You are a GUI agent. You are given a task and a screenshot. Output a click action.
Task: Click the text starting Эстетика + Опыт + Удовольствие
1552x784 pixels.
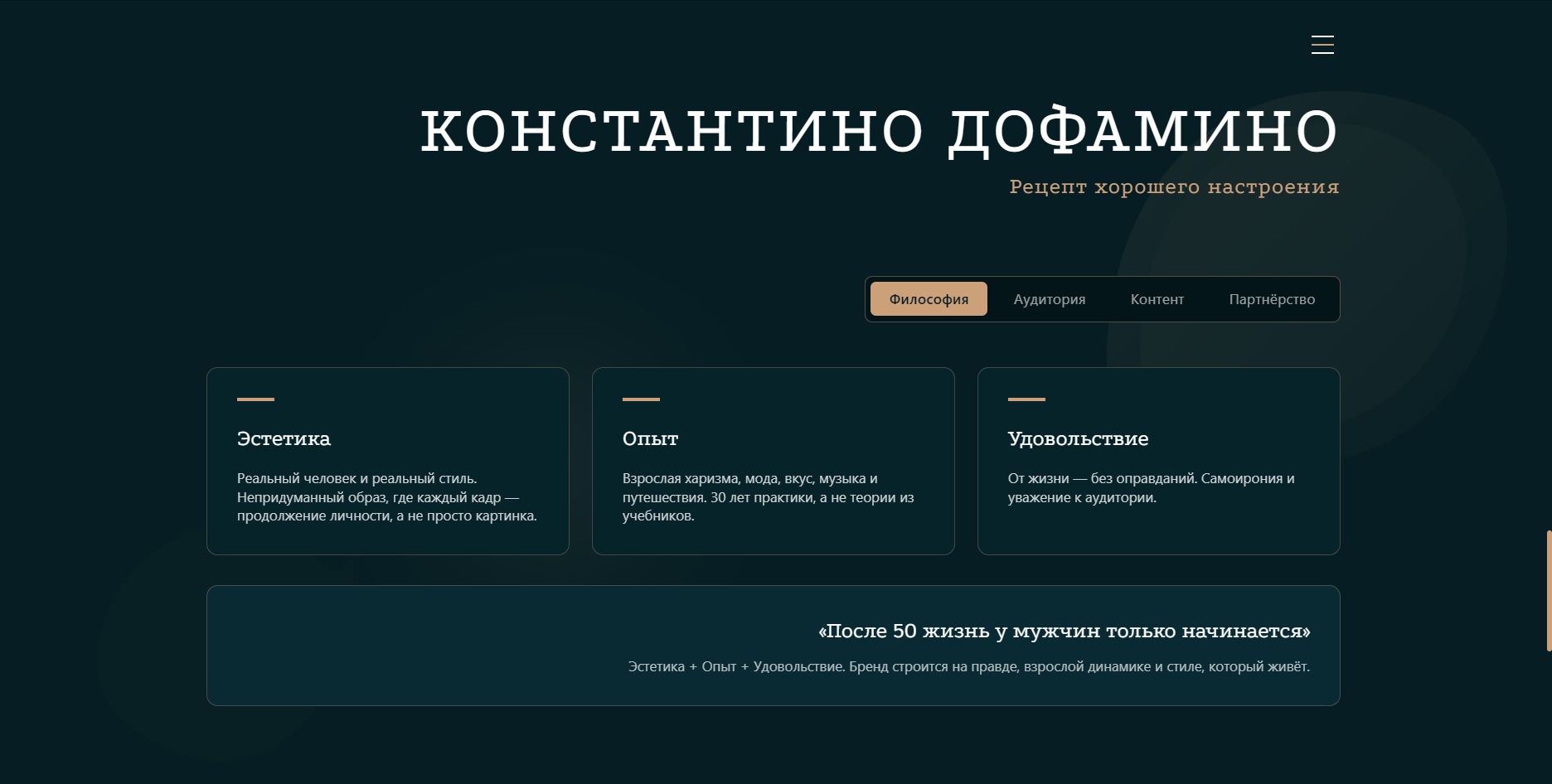pyautogui.click(x=969, y=666)
